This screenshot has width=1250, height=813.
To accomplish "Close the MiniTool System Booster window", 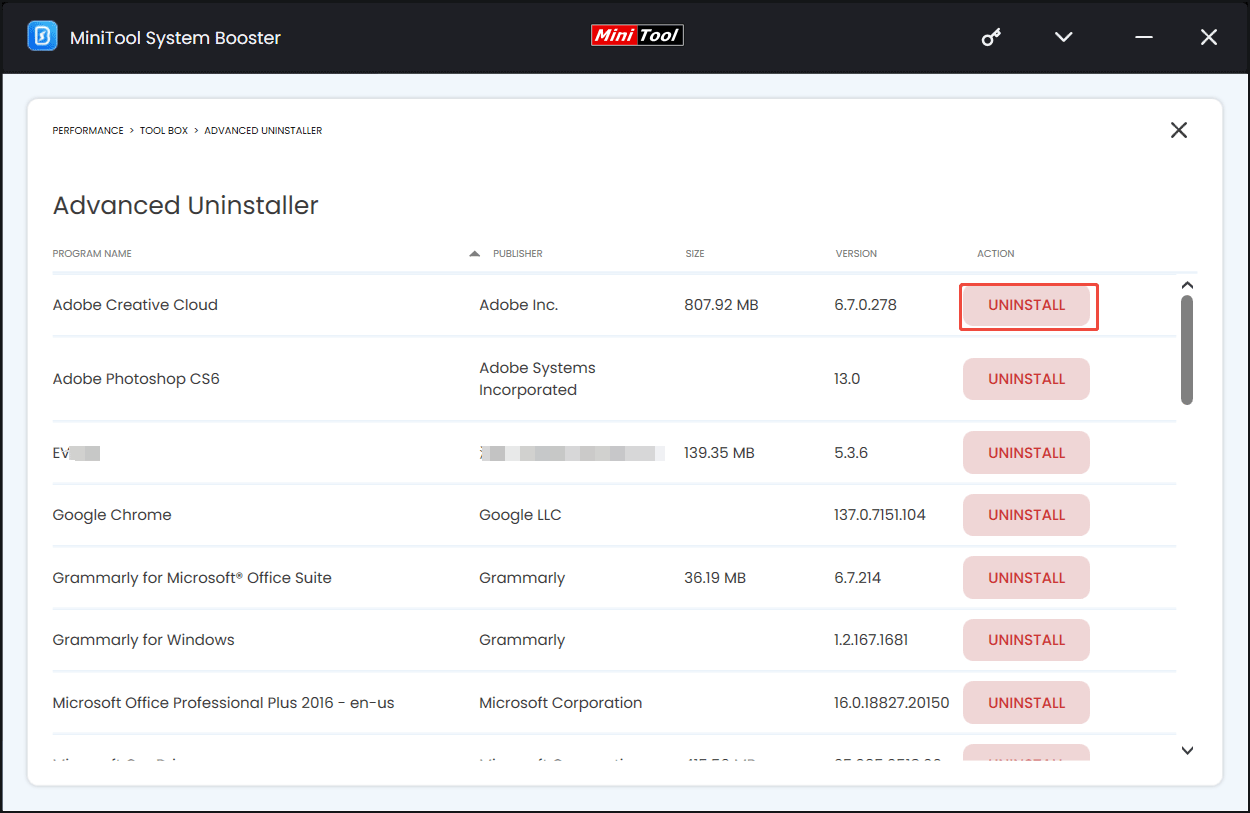I will click(x=1209, y=37).
